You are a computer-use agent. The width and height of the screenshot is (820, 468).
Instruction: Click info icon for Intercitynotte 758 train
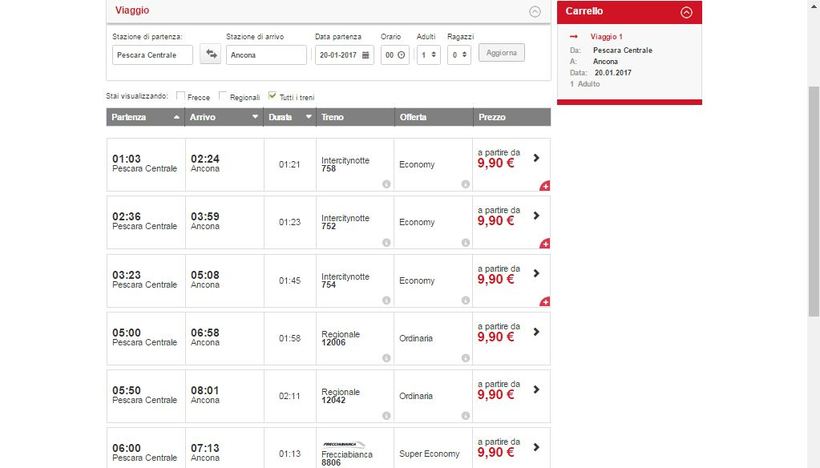click(386, 184)
